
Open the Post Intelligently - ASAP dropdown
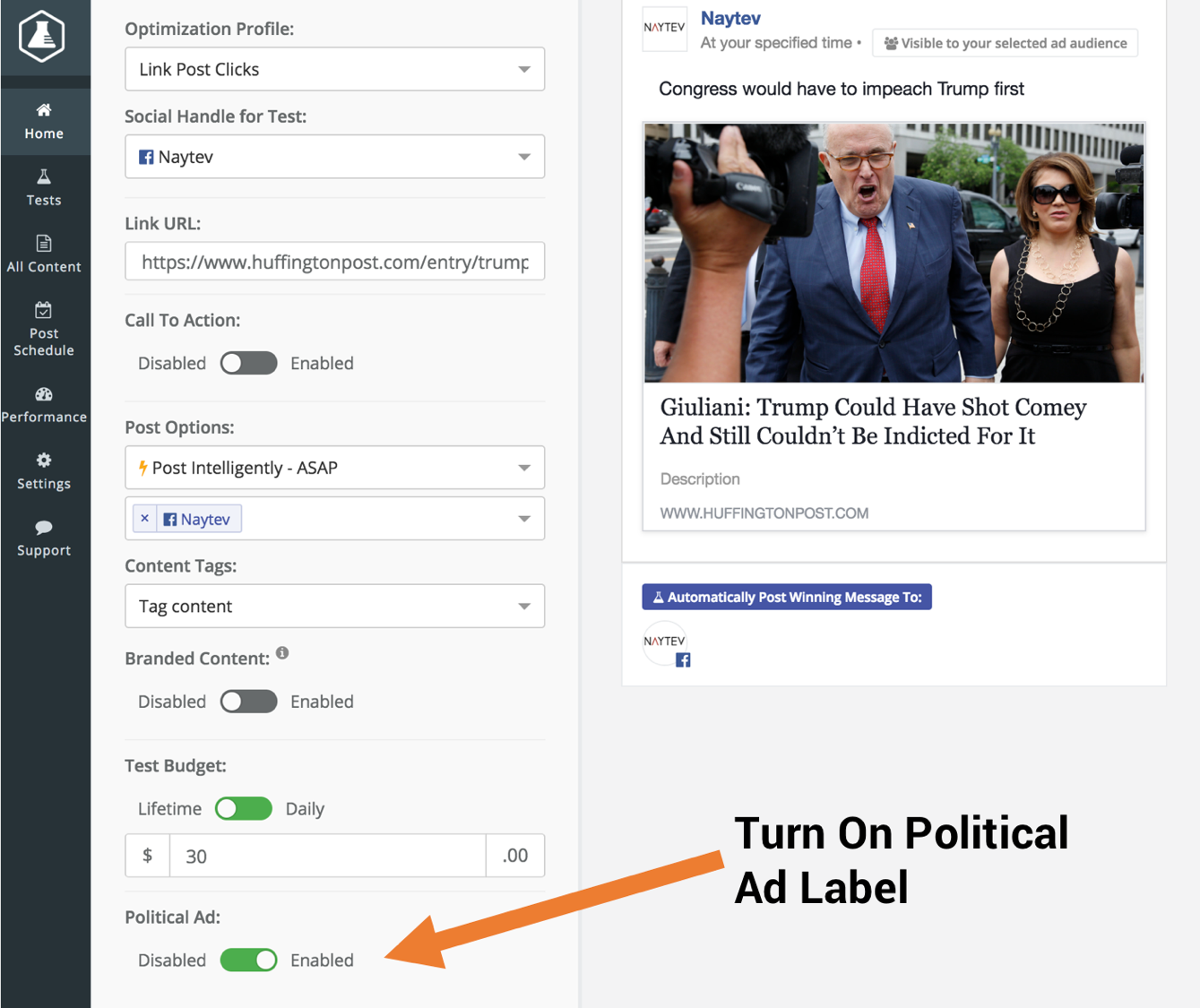point(334,468)
